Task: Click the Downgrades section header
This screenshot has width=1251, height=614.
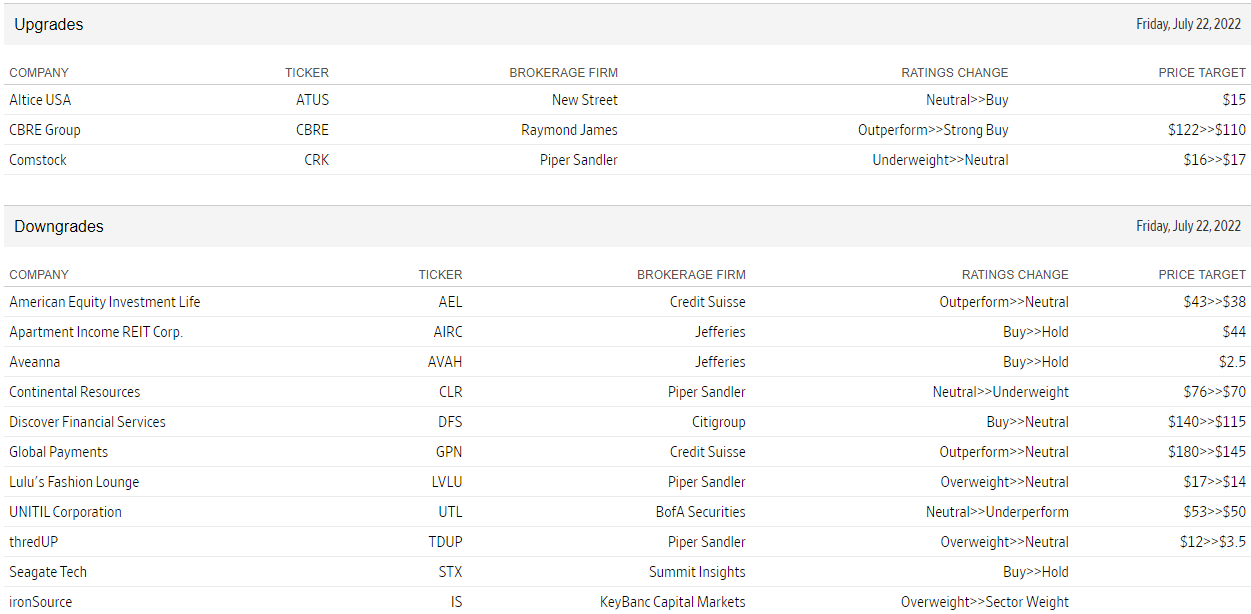Action: [59, 227]
